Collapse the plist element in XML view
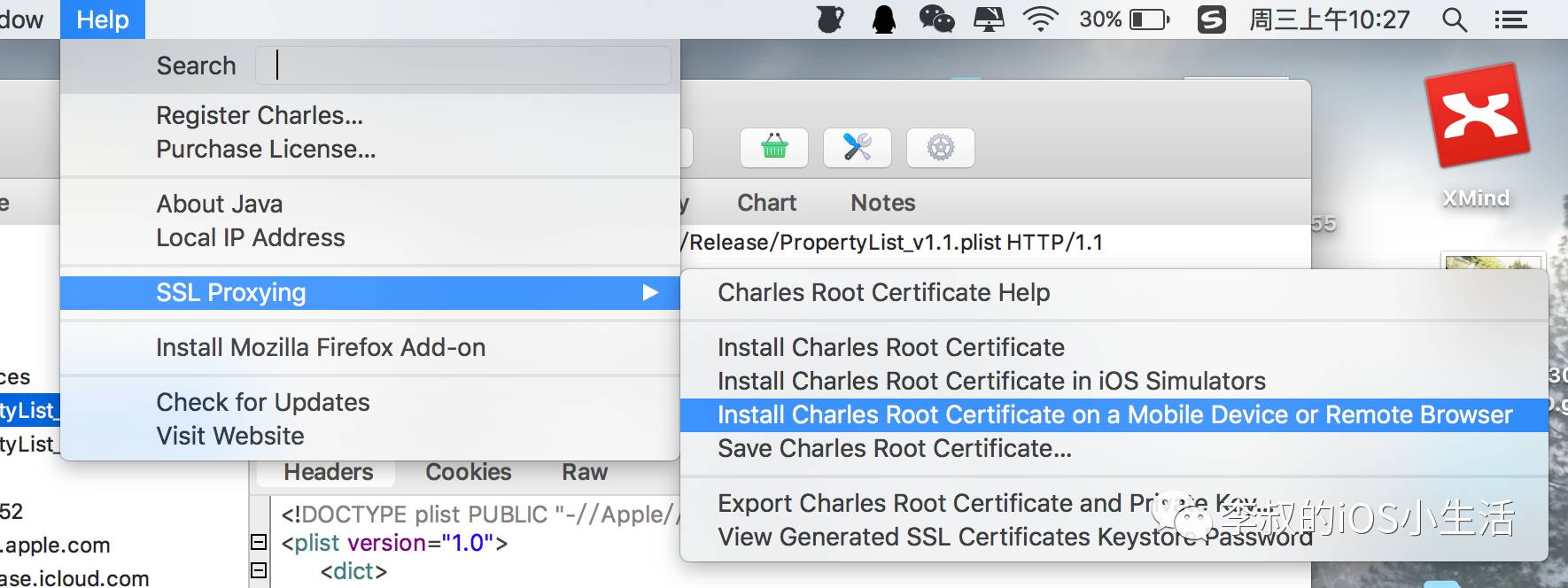Image resolution: width=1568 pixels, height=588 pixels. click(259, 542)
